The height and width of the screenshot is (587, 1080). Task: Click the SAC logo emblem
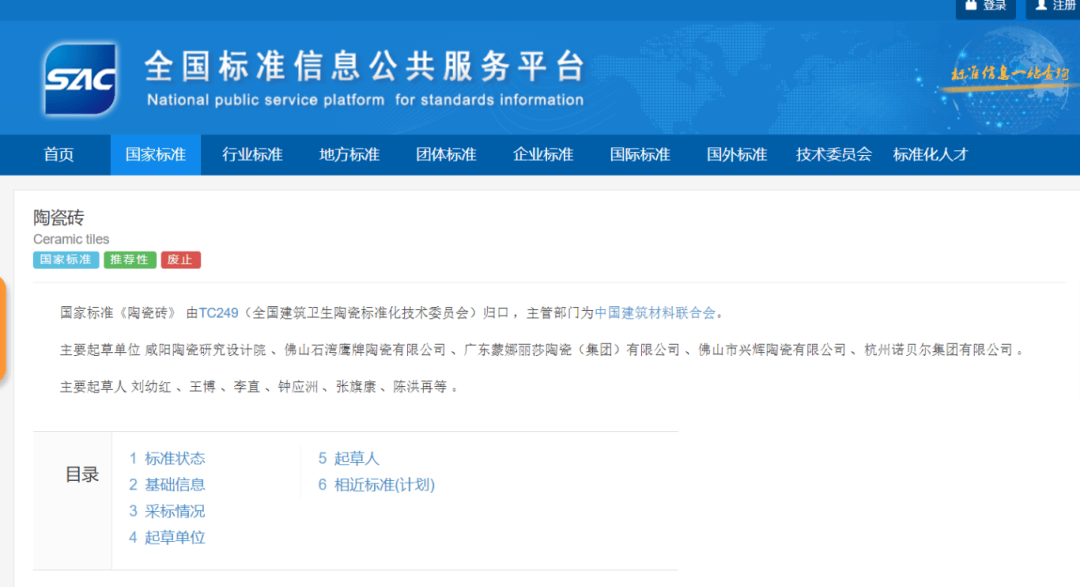click(78, 77)
